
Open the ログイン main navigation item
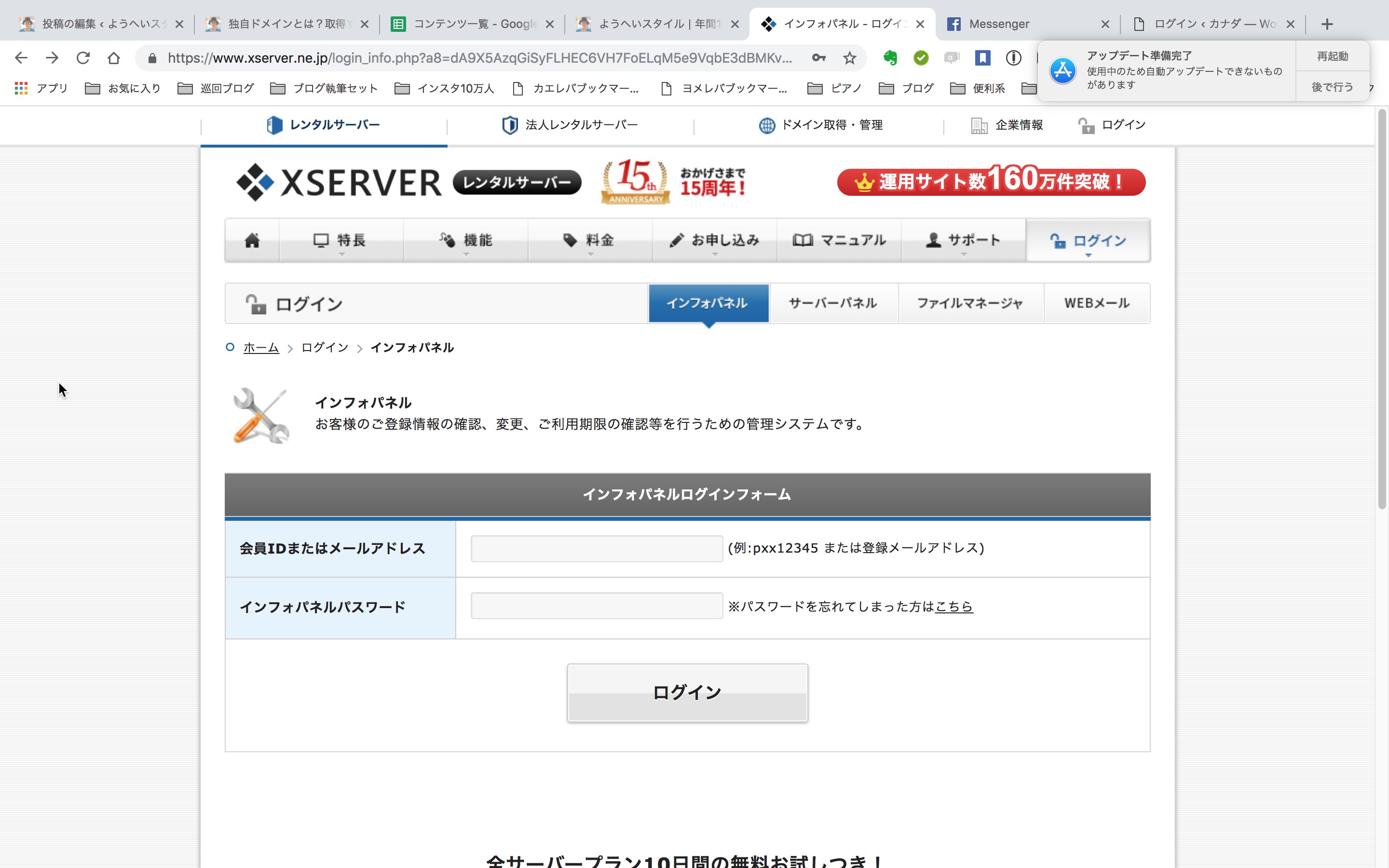click(1088, 240)
